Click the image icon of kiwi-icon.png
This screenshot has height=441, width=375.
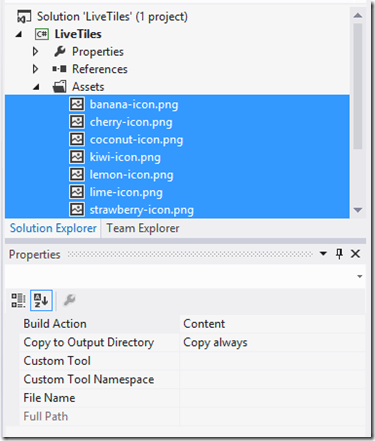tap(77, 157)
